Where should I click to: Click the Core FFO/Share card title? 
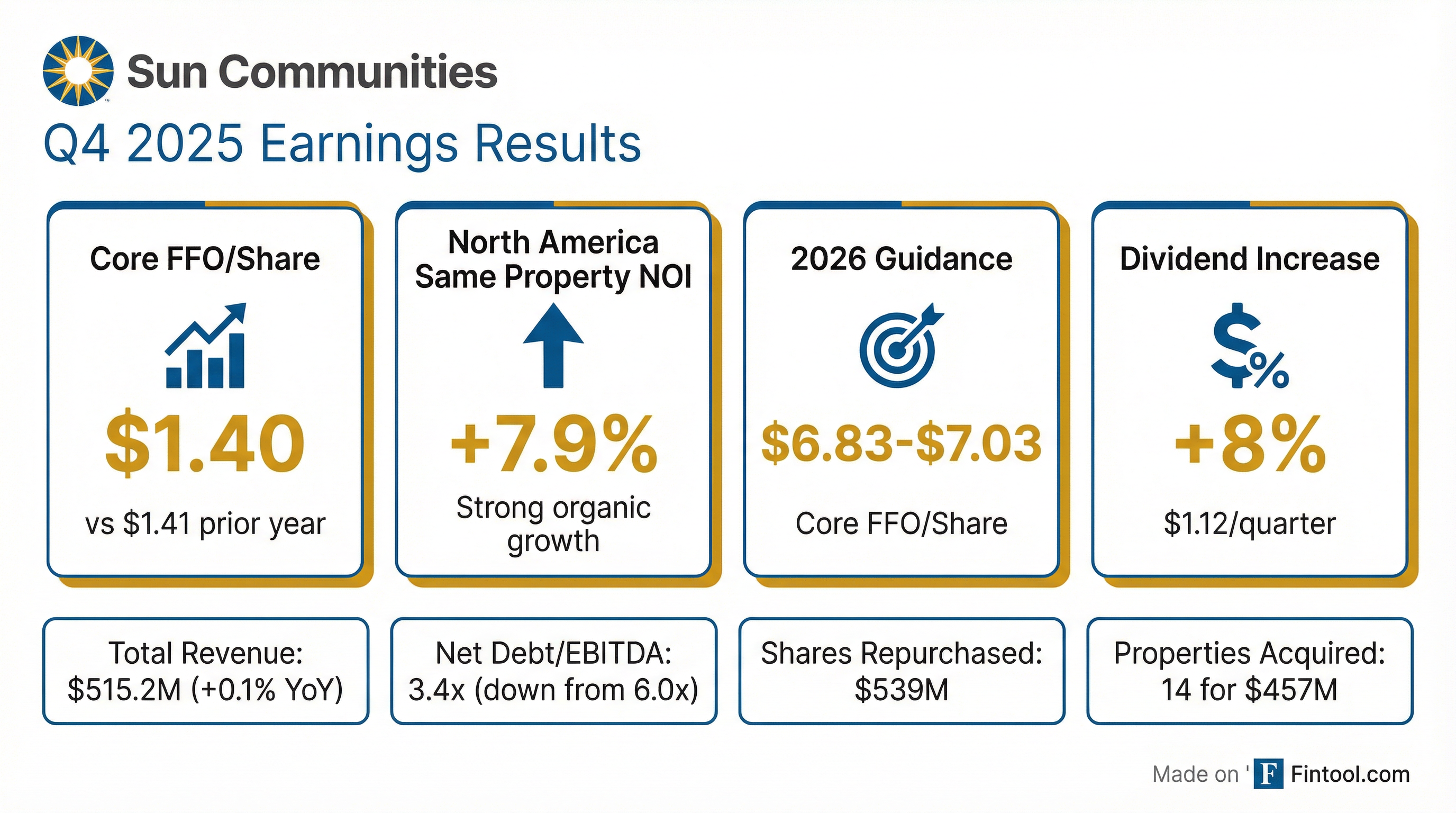tap(205, 259)
